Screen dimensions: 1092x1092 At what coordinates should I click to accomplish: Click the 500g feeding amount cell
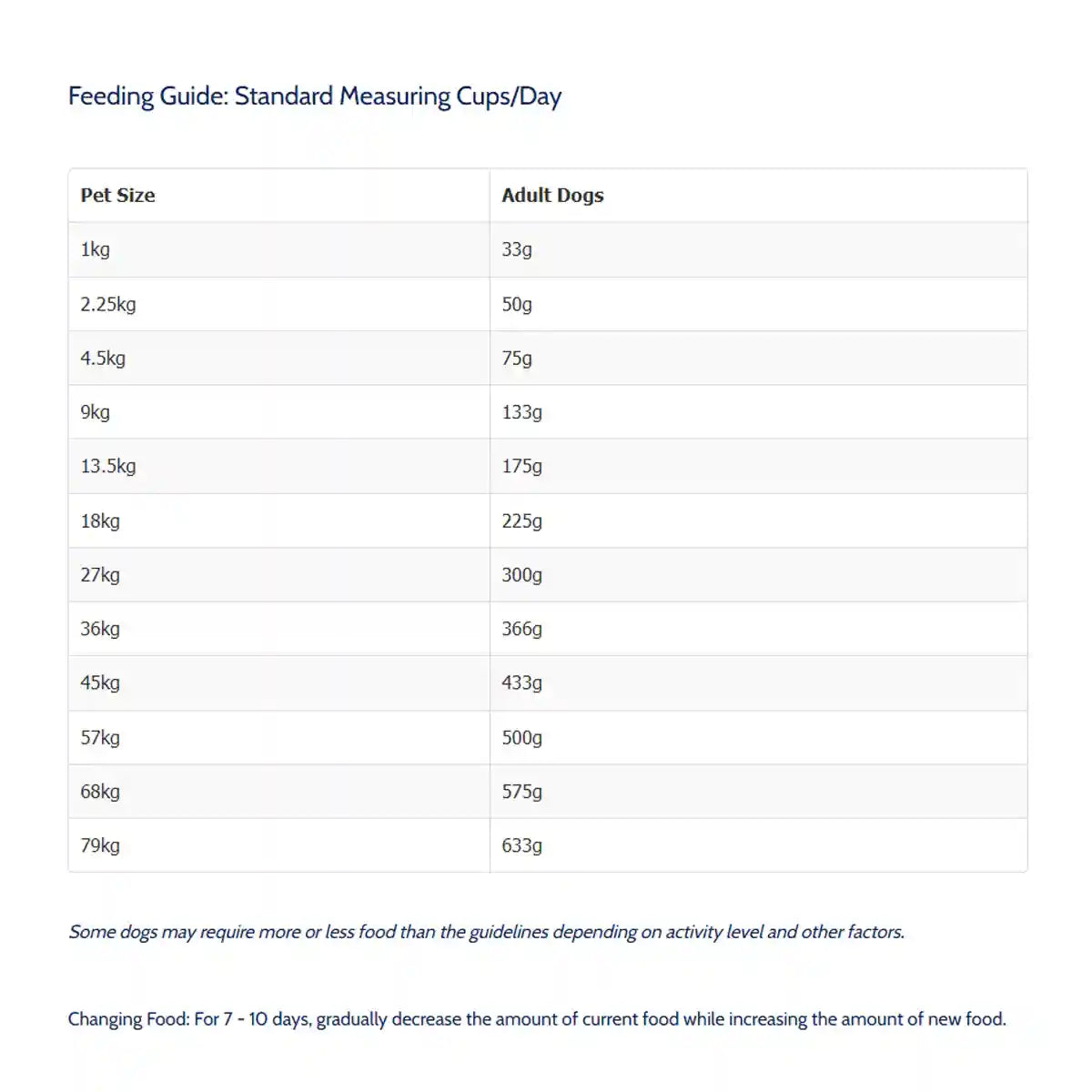521,737
